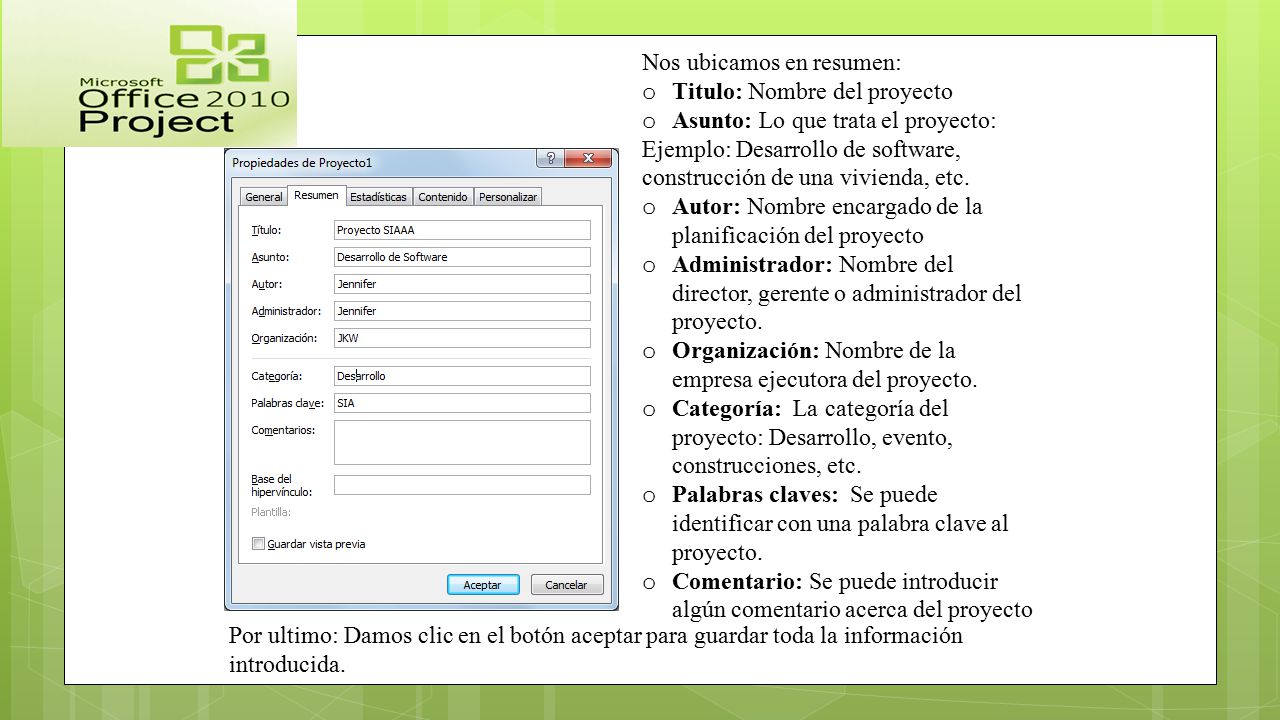
Task: Click the Cancelar button
Action: pos(566,585)
